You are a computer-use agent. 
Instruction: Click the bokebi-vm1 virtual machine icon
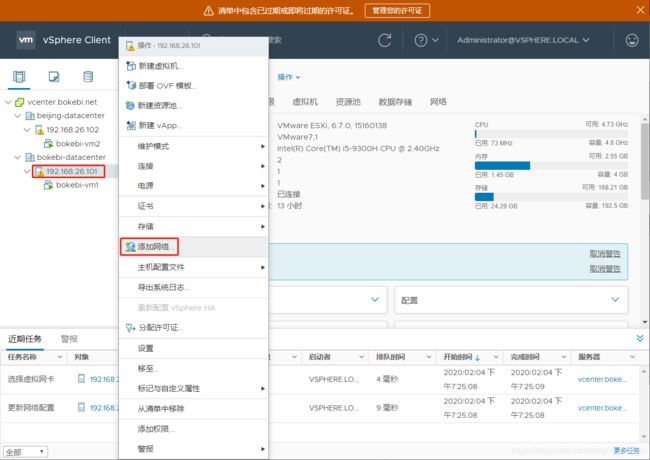49,185
